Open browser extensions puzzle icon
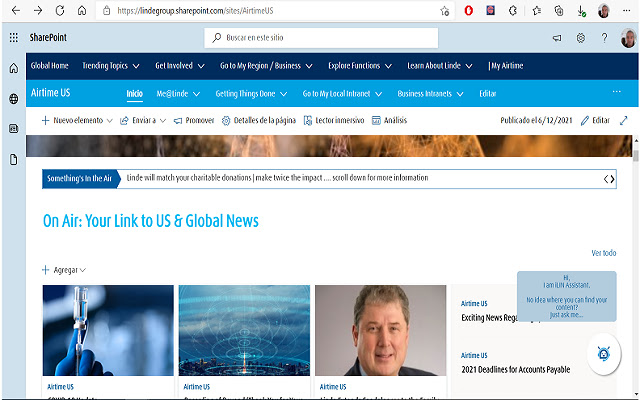This screenshot has height=400, width=640. [x=513, y=11]
